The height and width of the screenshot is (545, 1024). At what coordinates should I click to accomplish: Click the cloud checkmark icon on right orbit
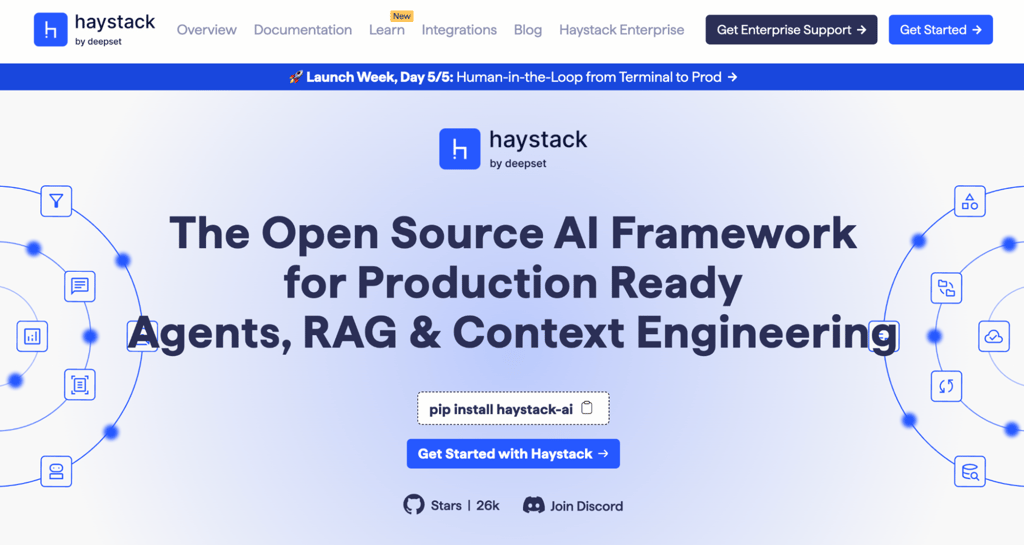(994, 337)
